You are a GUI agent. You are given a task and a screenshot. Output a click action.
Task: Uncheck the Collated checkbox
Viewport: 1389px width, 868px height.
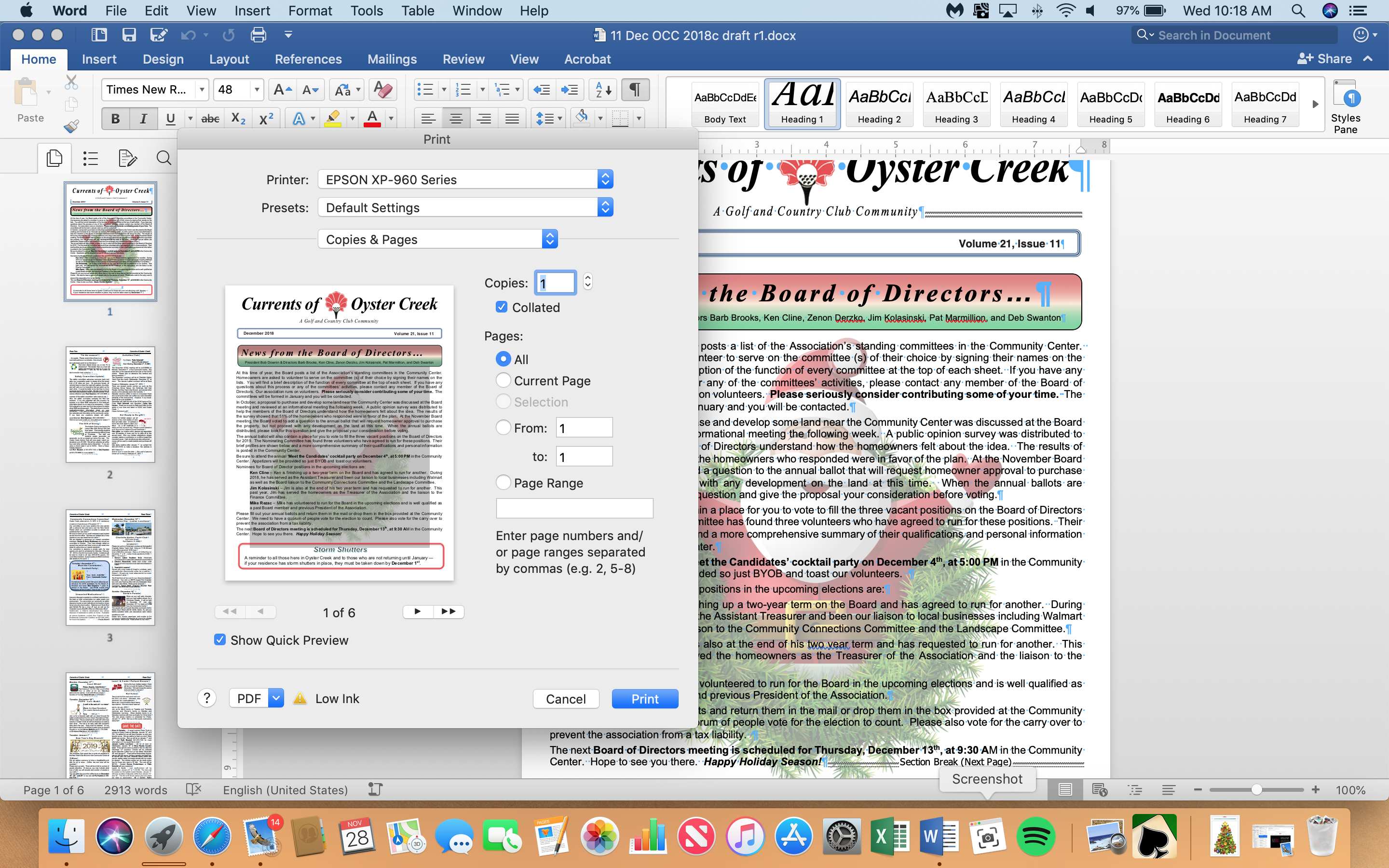502,307
